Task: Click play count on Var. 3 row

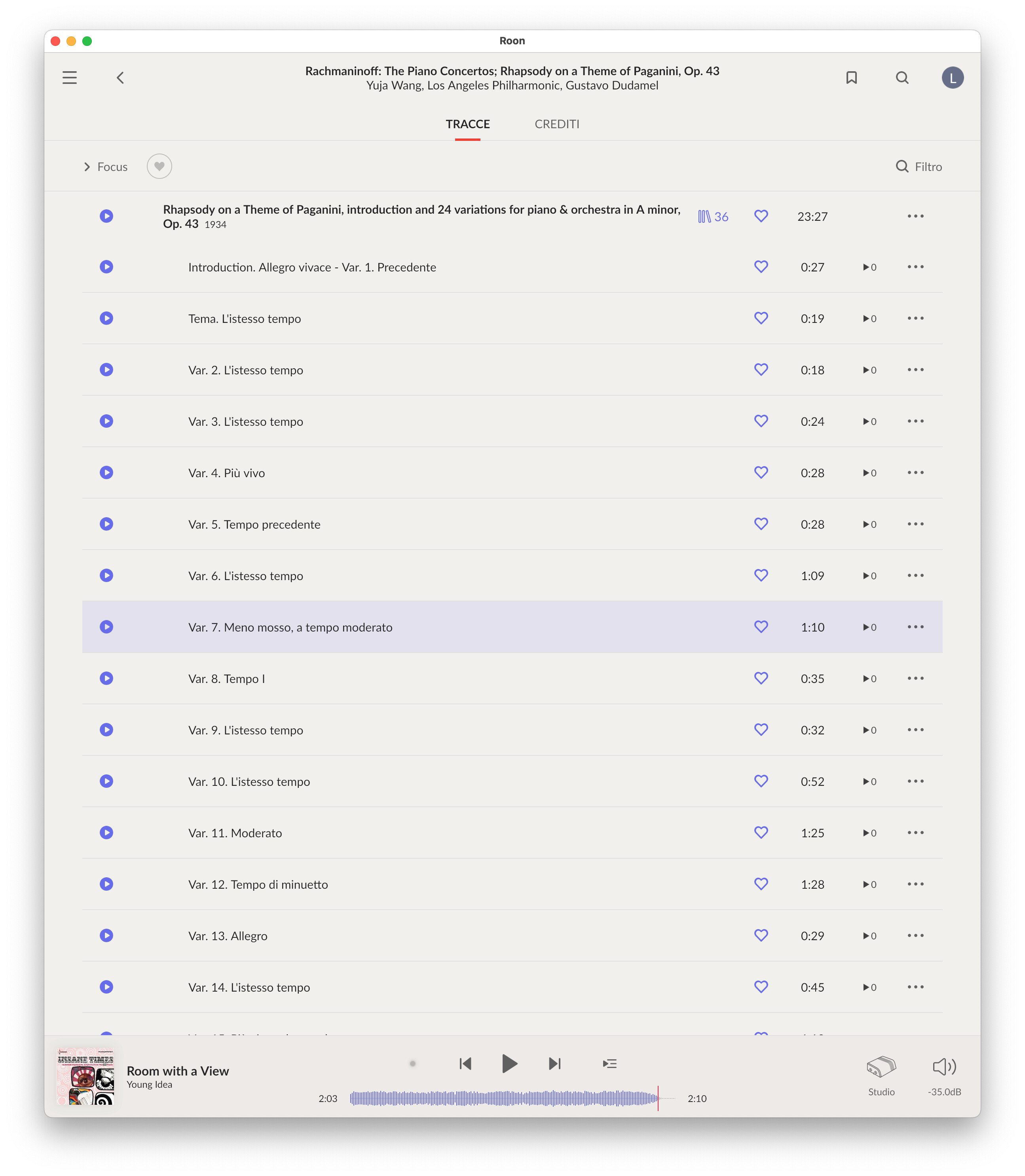Action: coord(869,421)
